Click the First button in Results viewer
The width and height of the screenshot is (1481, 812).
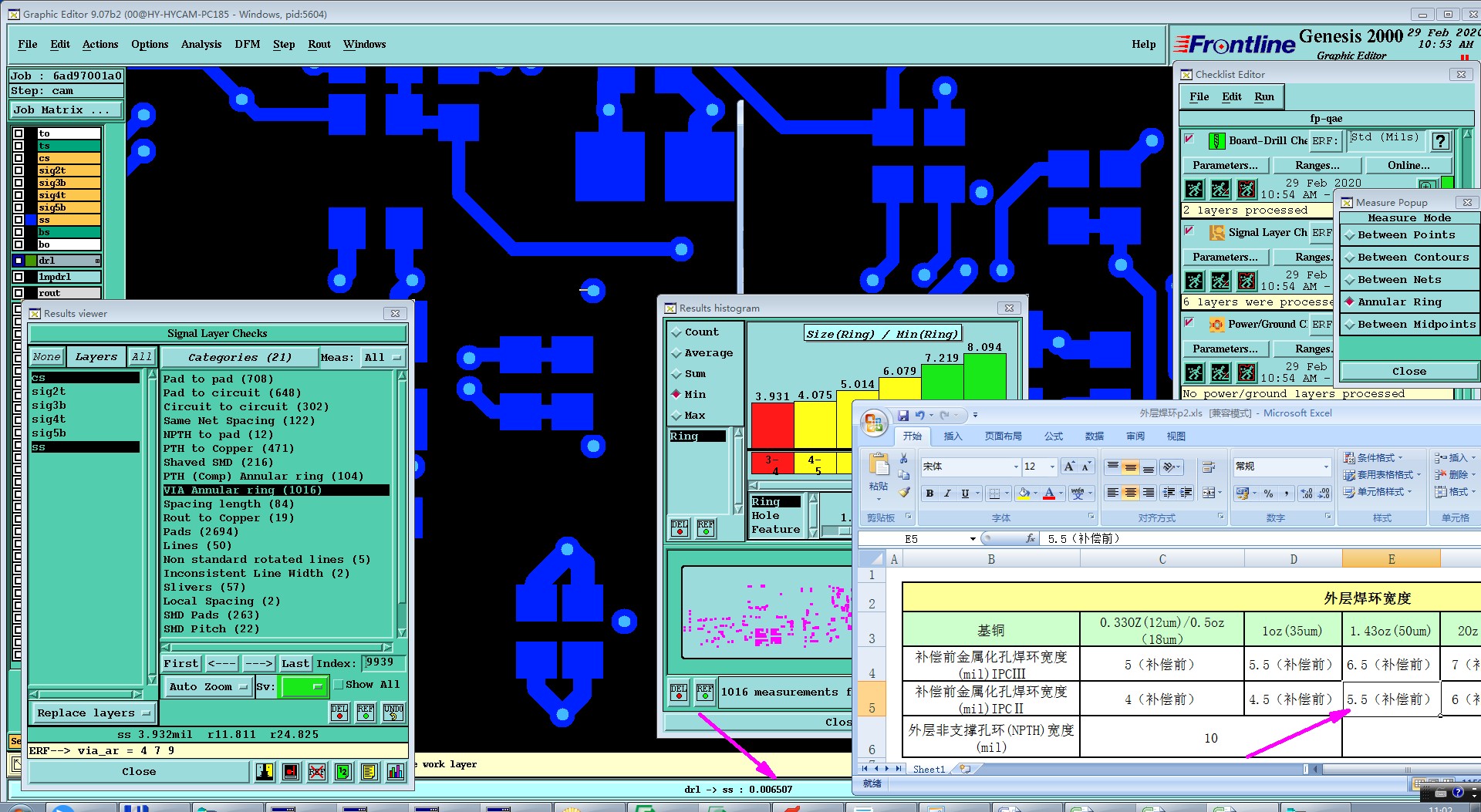point(181,663)
